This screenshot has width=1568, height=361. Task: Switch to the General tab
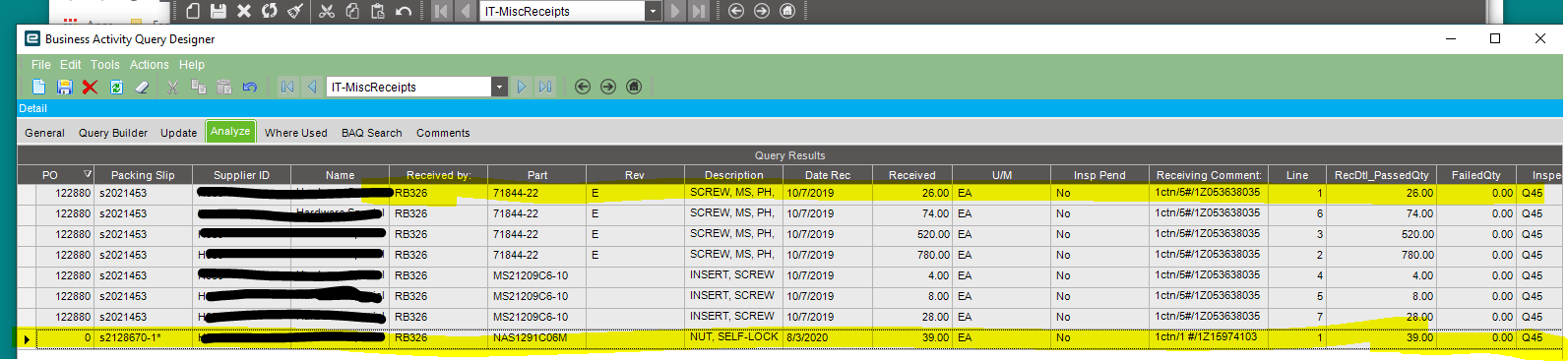(45, 133)
